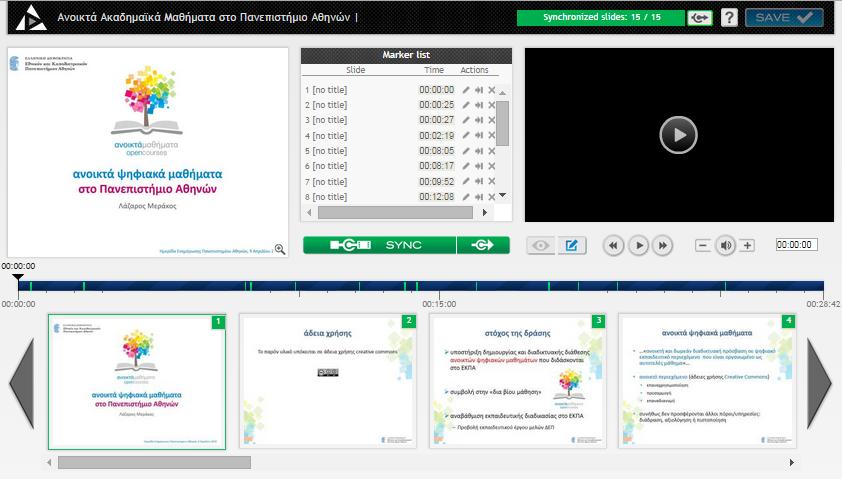This screenshot has height=479, width=842.
Task: Remove marker 2 with the X icon
Action: pyautogui.click(x=491, y=105)
